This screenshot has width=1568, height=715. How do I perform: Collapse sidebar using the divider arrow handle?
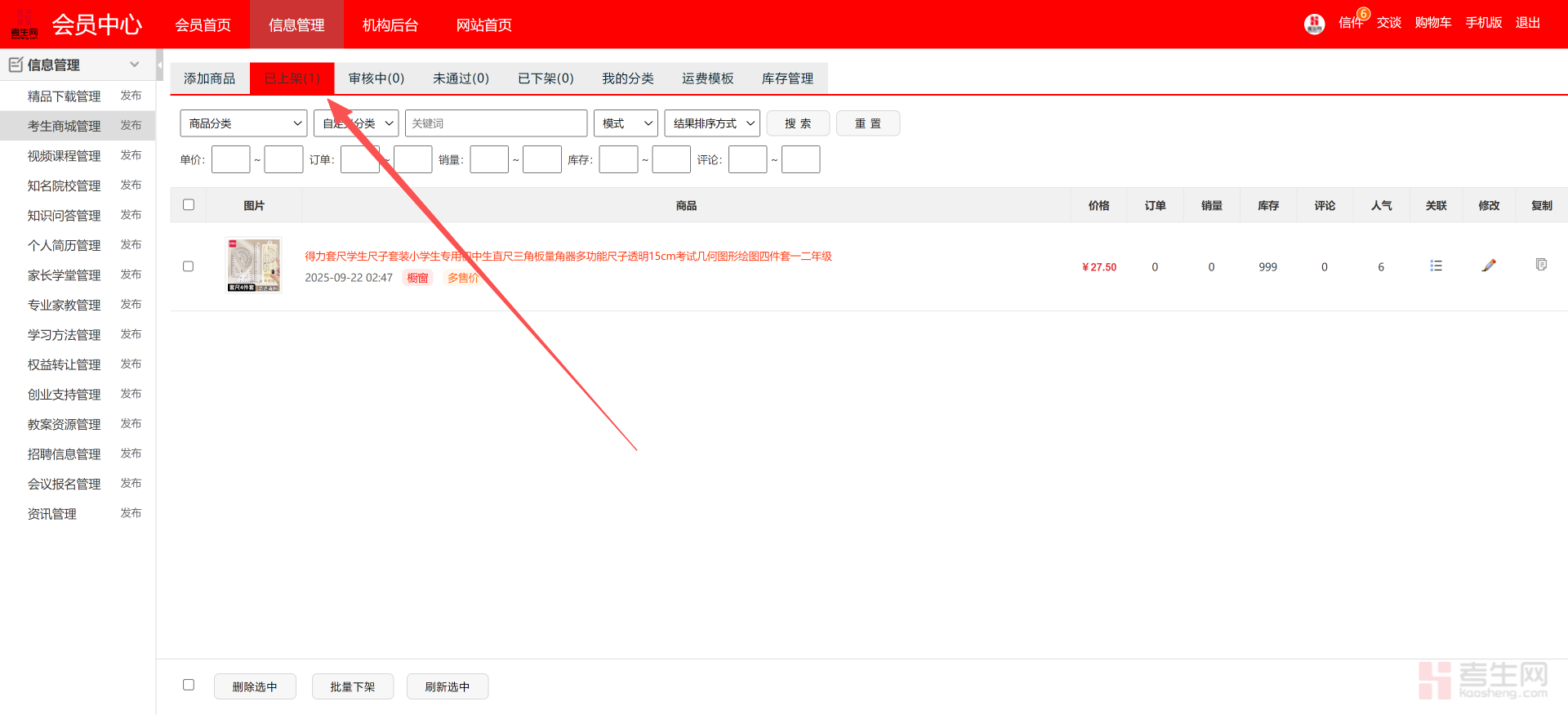pos(159,65)
